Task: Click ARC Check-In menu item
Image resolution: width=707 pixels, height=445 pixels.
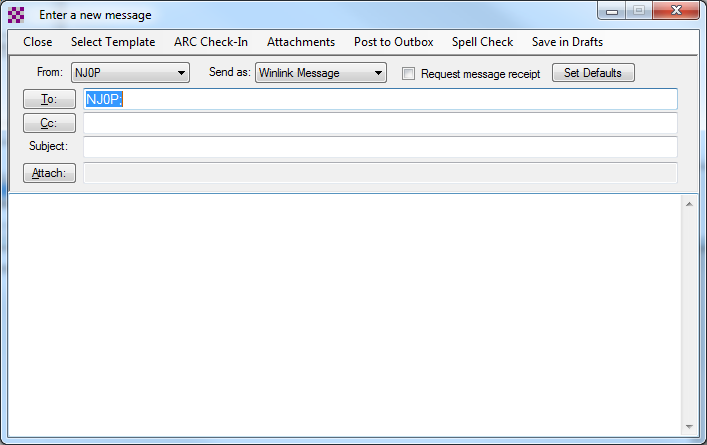Action: [x=211, y=42]
